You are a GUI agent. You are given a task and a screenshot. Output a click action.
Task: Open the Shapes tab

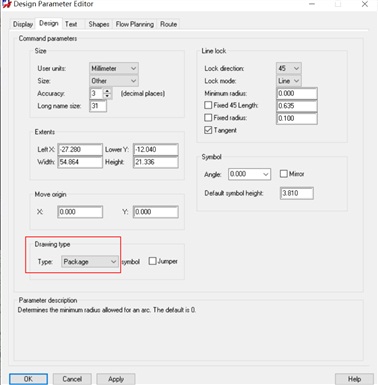coord(99,24)
